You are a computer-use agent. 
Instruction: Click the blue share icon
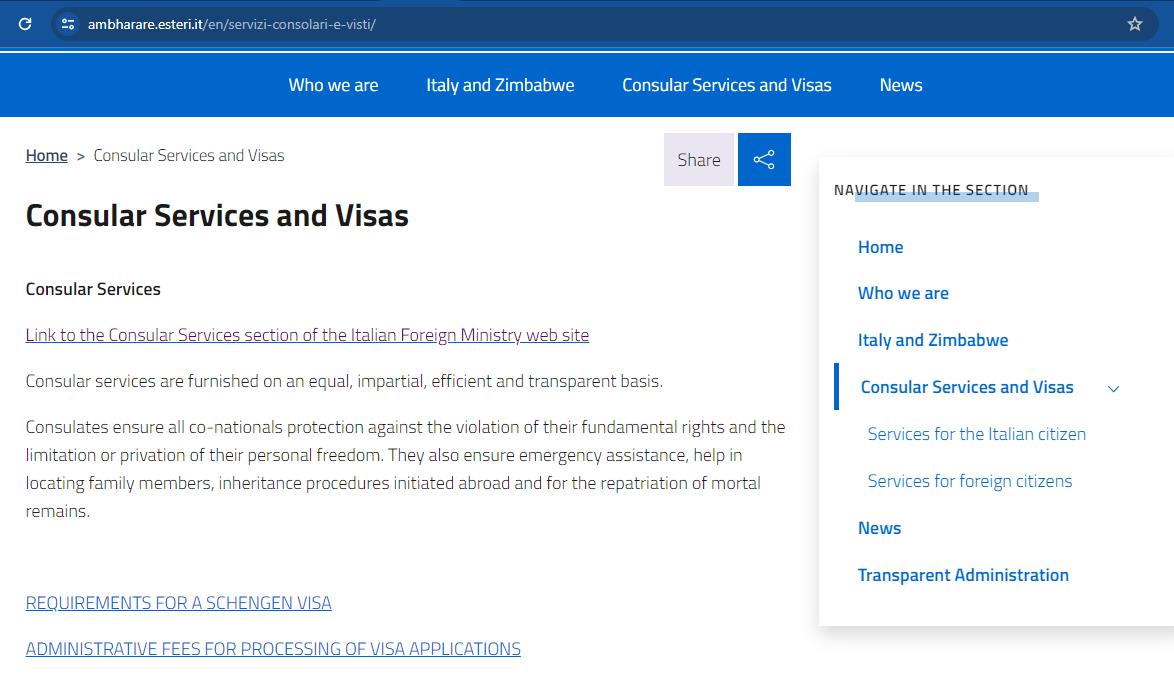pyautogui.click(x=764, y=158)
